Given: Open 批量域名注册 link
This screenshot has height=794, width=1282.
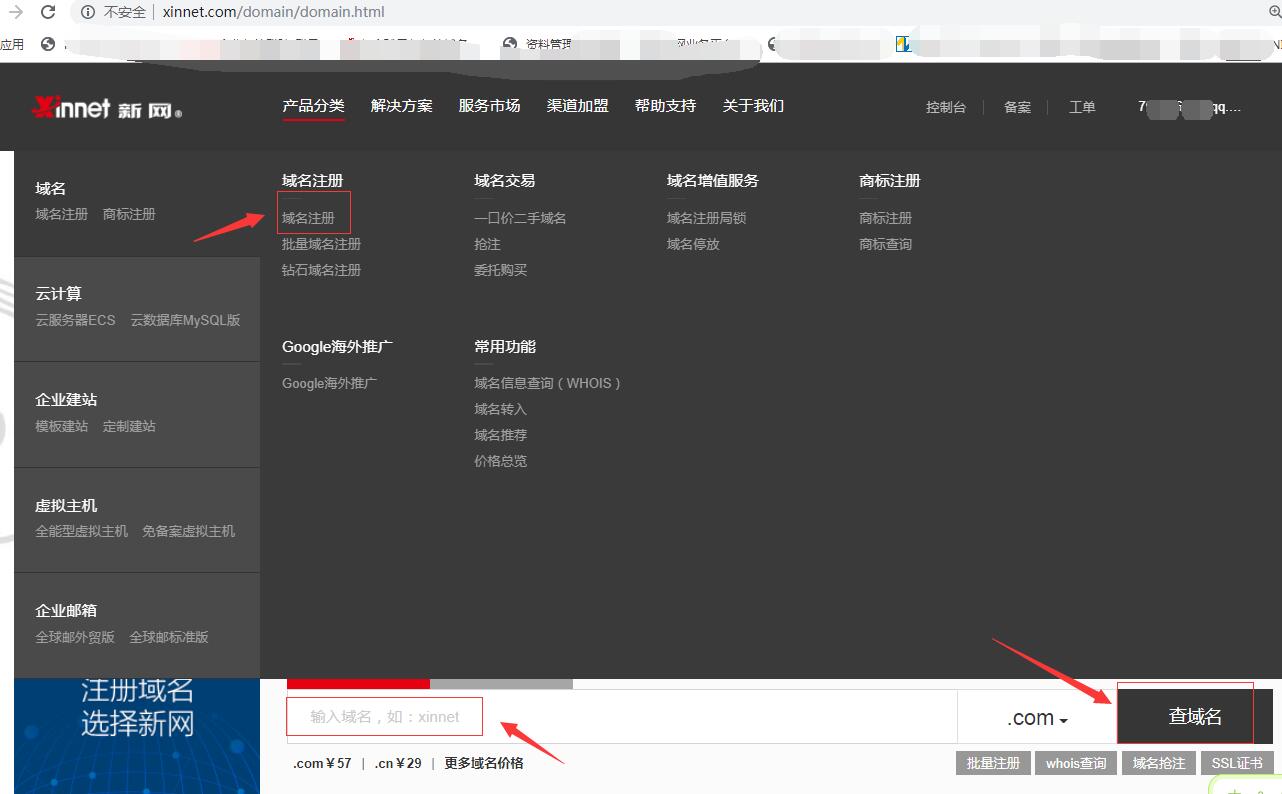Looking at the screenshot, I should pyautogui.click(x=321, y=244).
